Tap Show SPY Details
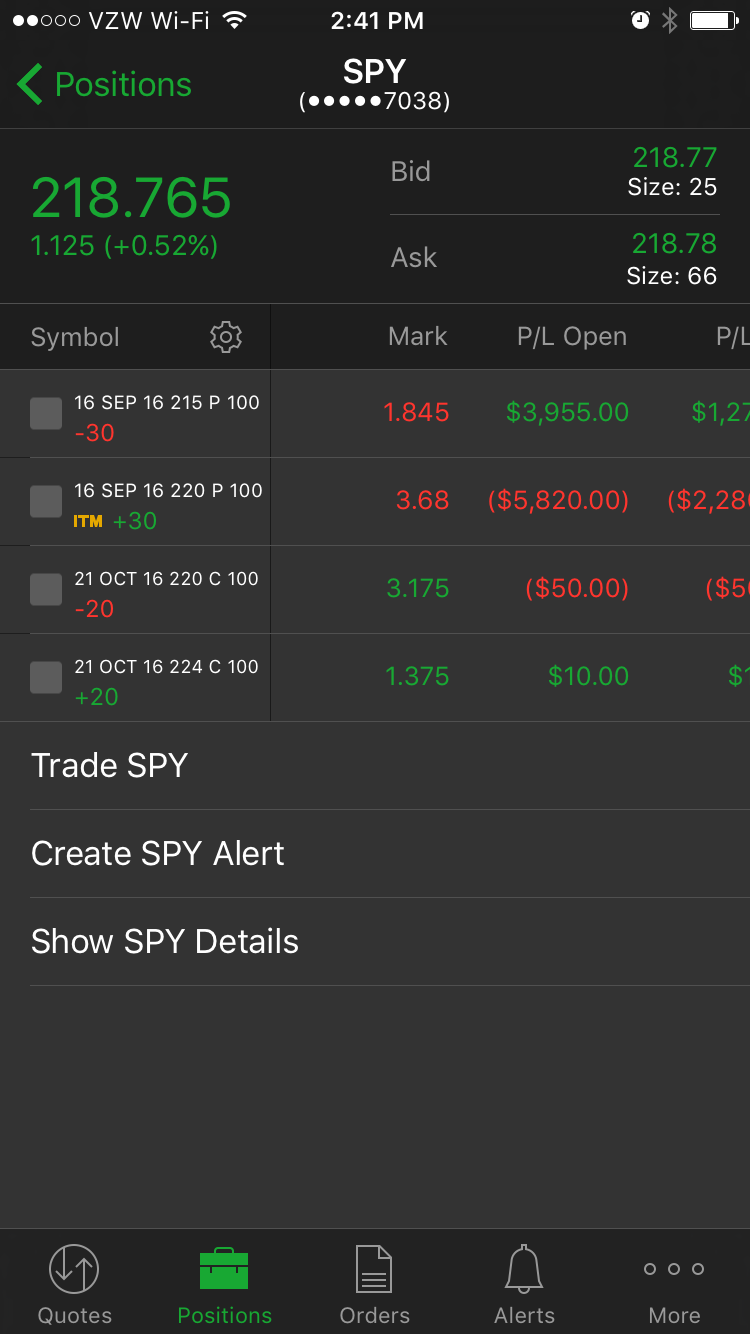 point(375,941)
